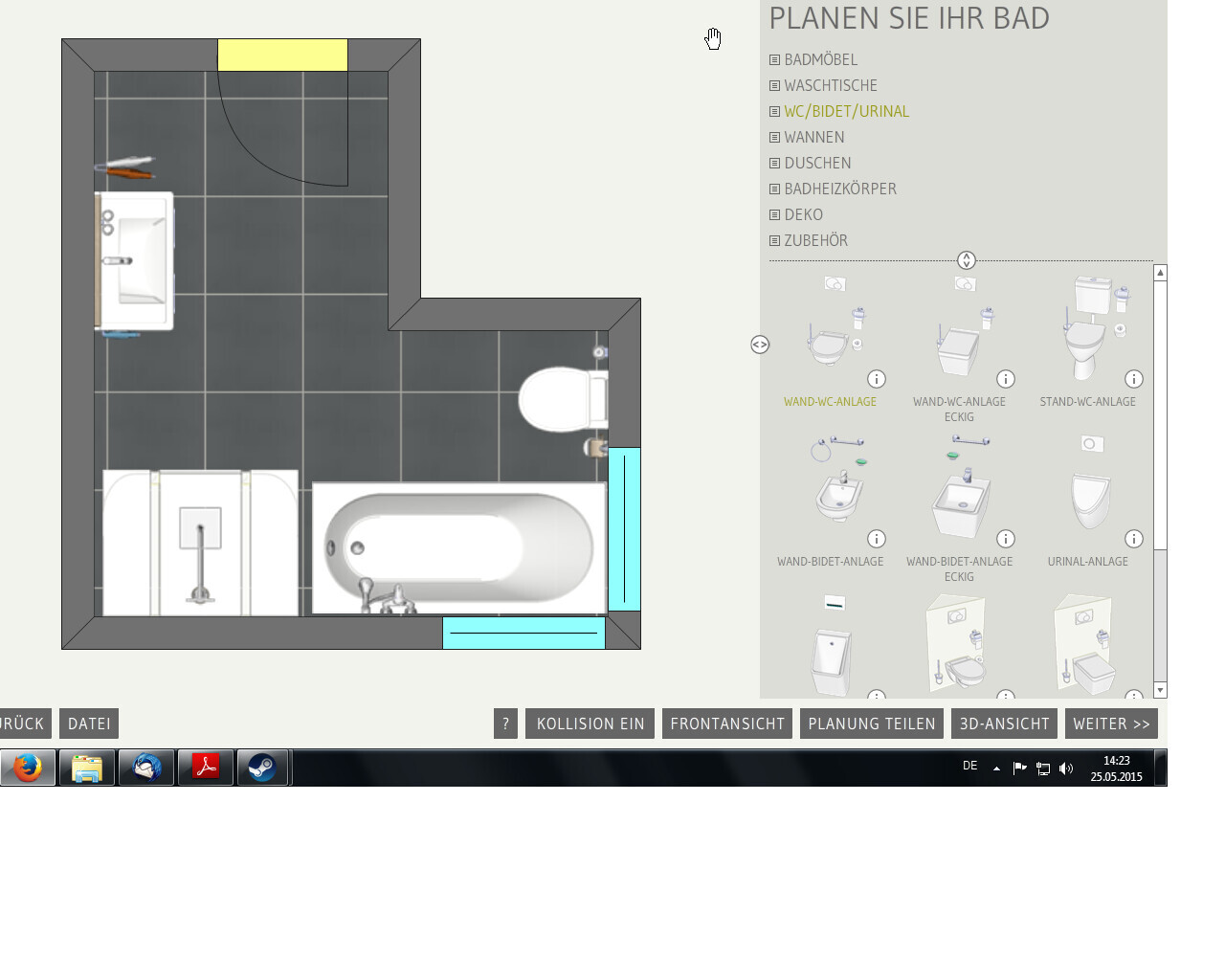
Task: Switch to 3D-Ansicht view
Action: click(x=1004, y=724)
